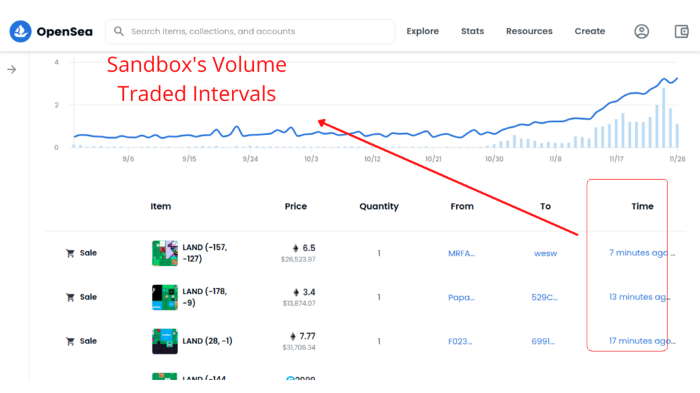Screen dimensions: 700x393
Task: Open the LAND (-178, -9) thumbnail
Action: (165, 297)
